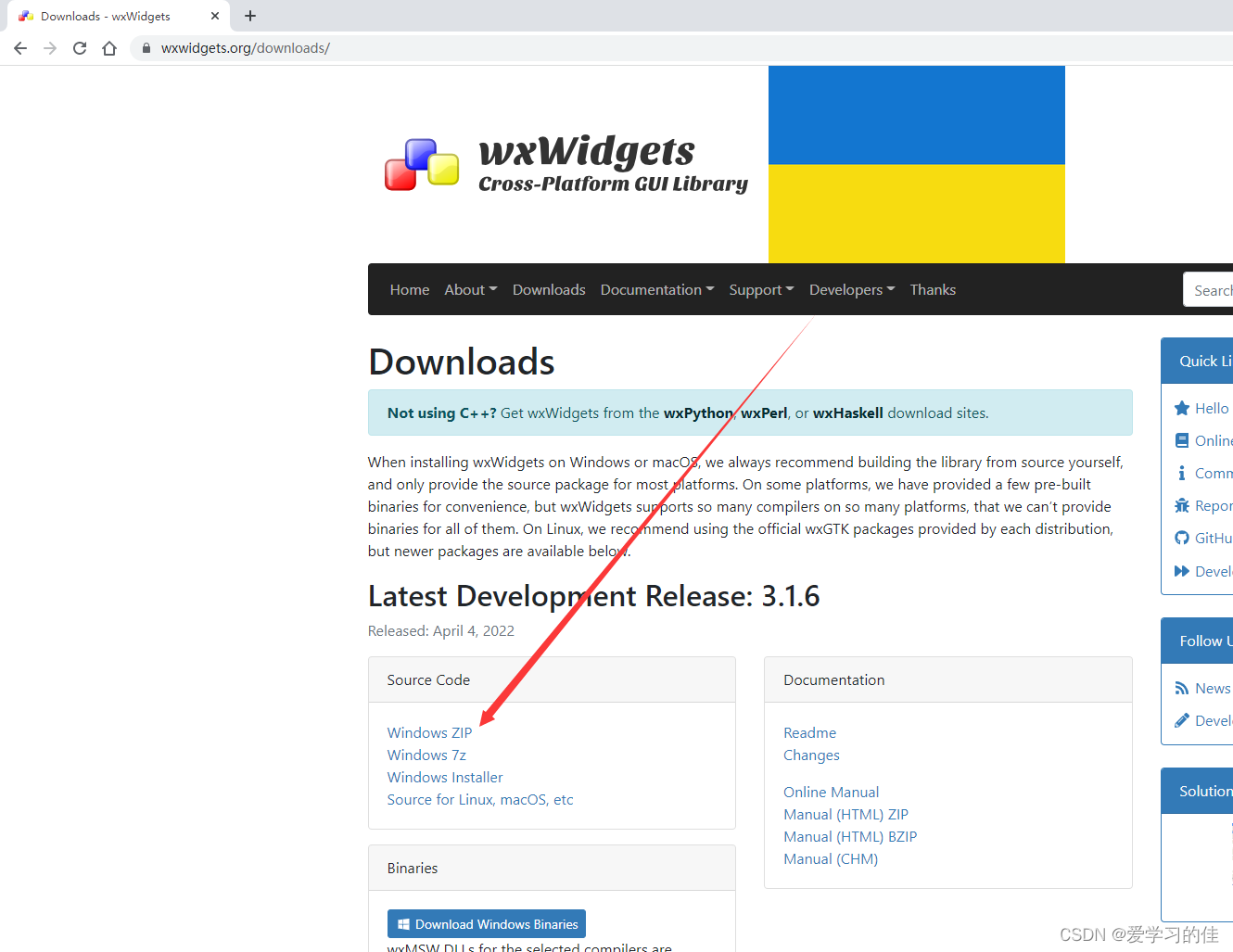Click the browser back arrow
The width and height of the screenshot is (1233, 952).
[x=20, y=48]
